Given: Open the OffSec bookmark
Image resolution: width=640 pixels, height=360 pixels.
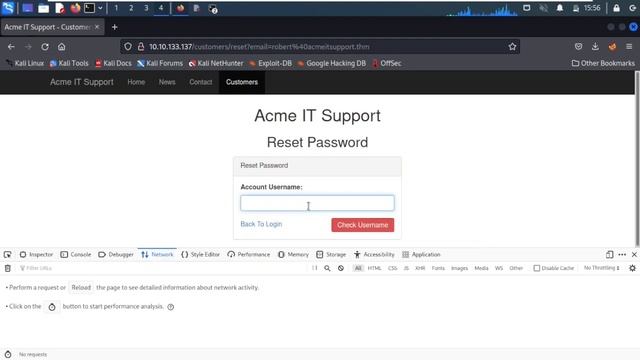Looking at the screenshot, I should point(387,63).
